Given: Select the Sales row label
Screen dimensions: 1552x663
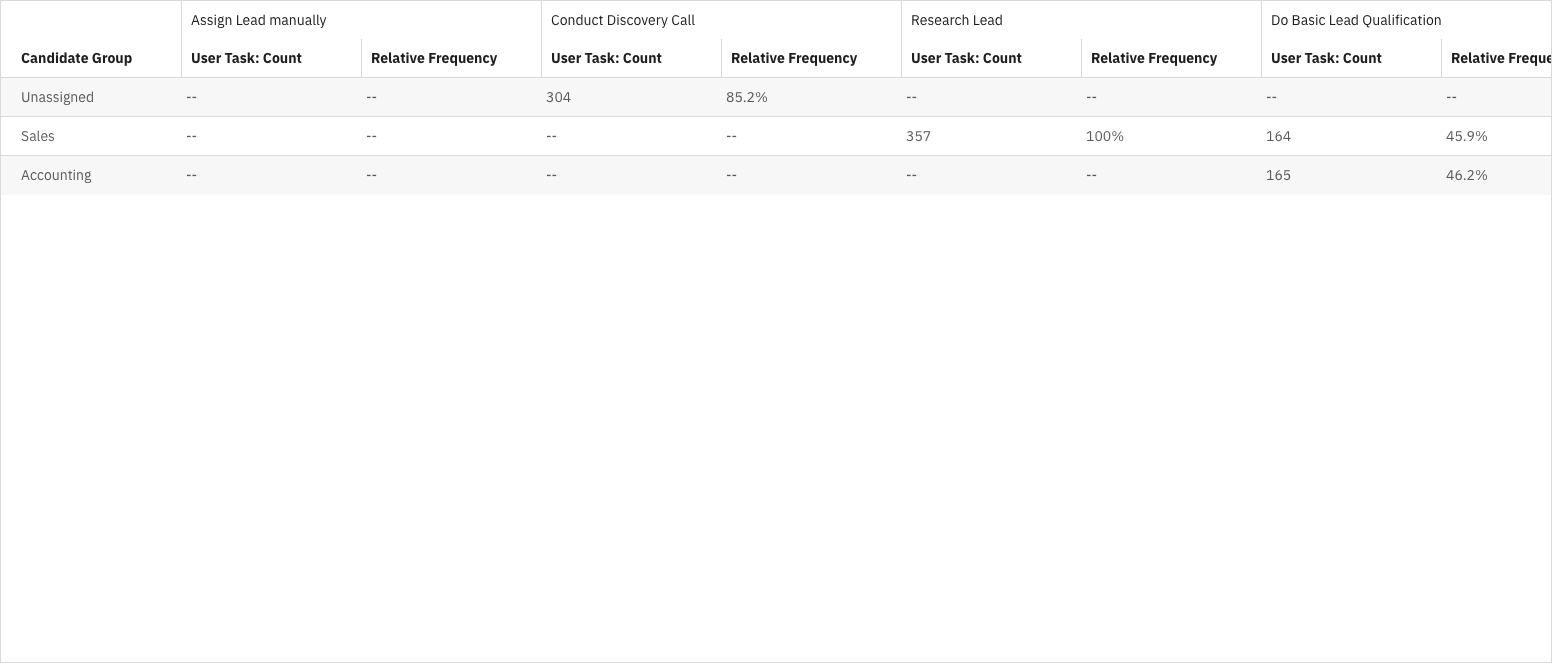Looking at the screenshot, I should 38,136.
